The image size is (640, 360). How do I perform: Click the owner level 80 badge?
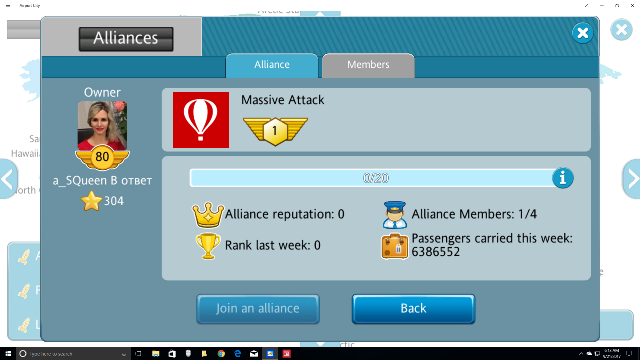tap(102, 158)
